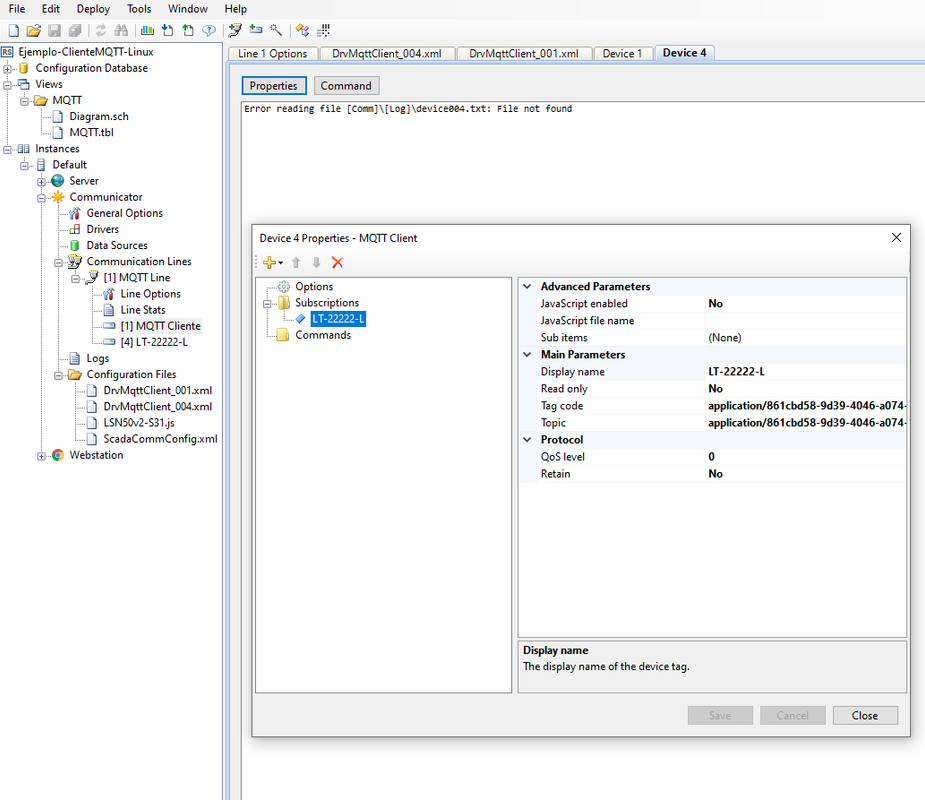
Task: Click the Move Down arrow in dialog toolbar
Action: 316,263
